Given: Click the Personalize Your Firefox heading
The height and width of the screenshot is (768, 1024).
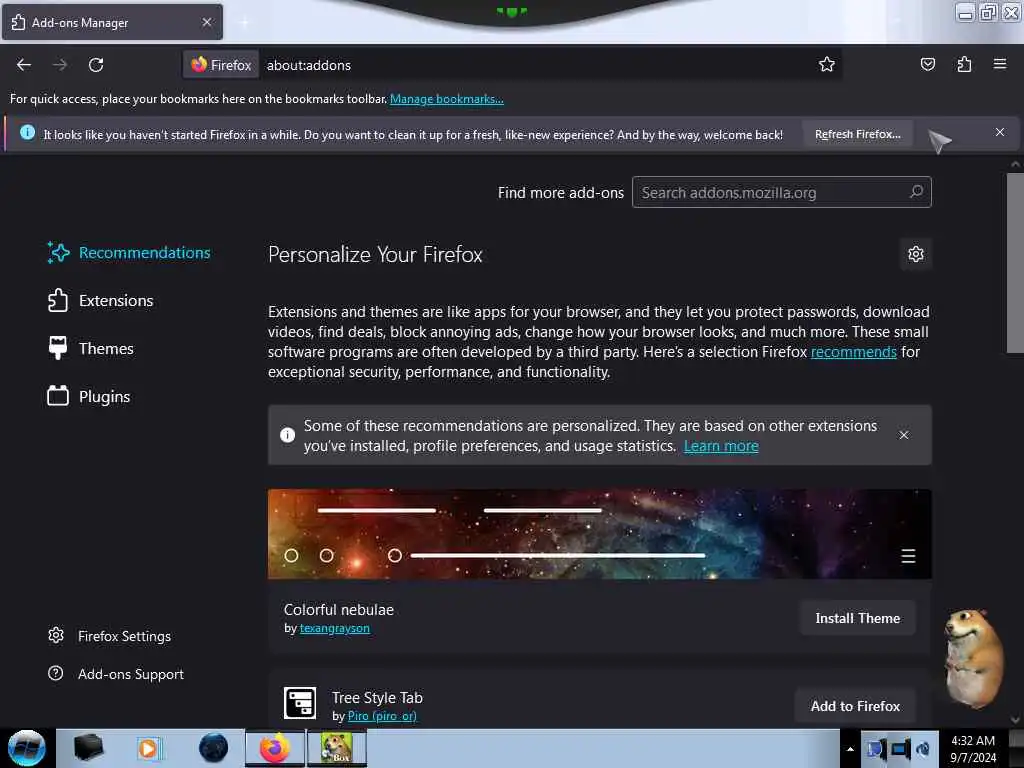Looking at the screenshot, I should [x=376, y=255].
